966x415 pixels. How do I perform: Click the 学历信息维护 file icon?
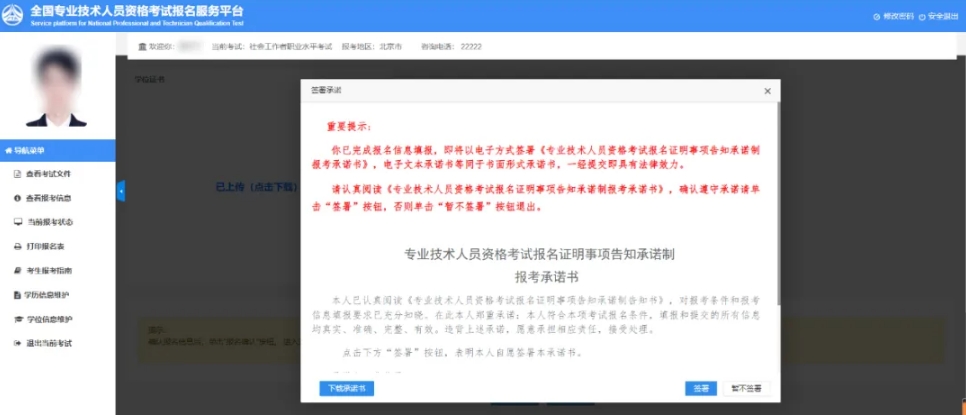[17, 295]
